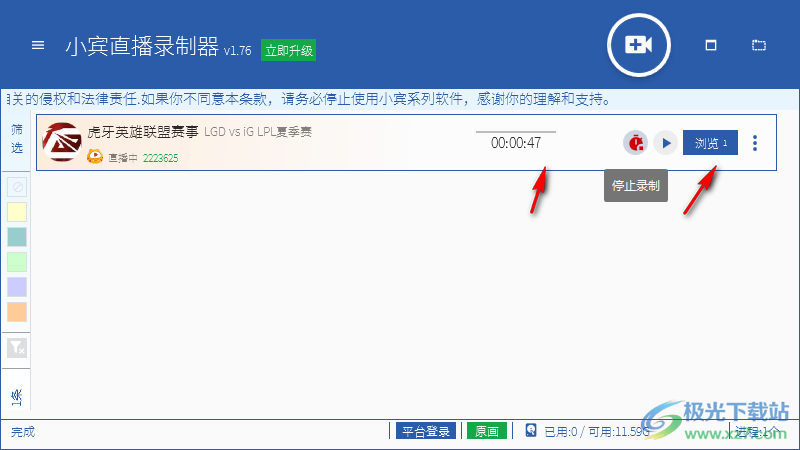Click the recording timer 00:00:47

point(516,143)
